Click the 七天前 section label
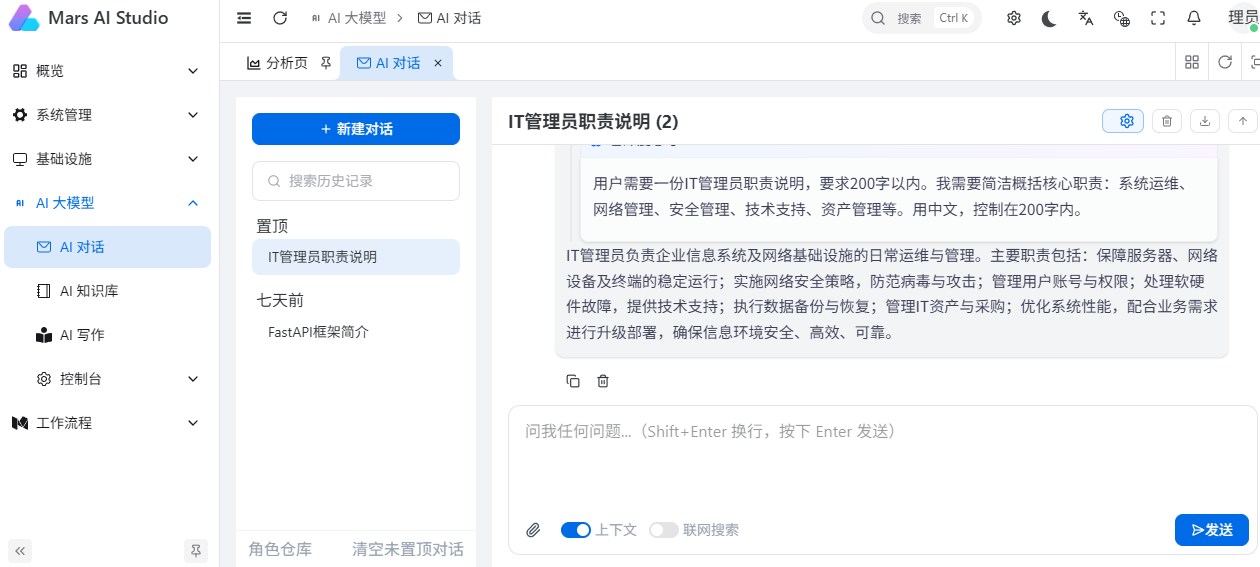Image resolution: width=1260 pixels, height=567 pixels. pos(280,300)
